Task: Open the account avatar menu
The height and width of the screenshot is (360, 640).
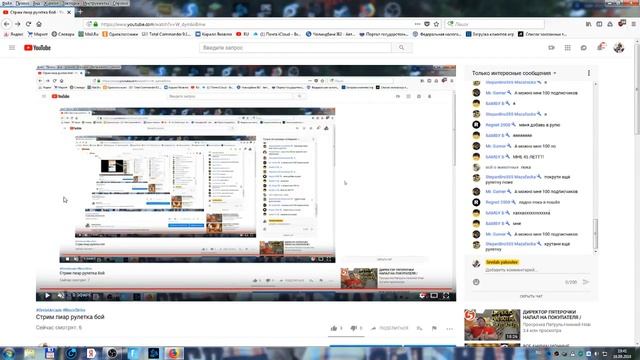Action: point(619,48)
